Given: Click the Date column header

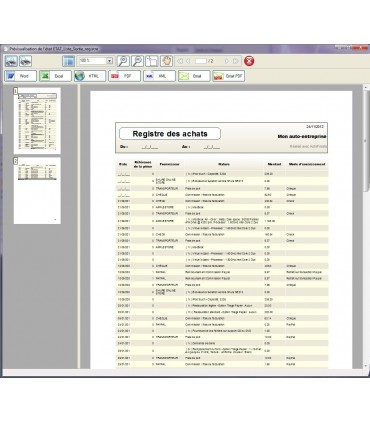Looking at the screenshot, I should tap(123, 164).
